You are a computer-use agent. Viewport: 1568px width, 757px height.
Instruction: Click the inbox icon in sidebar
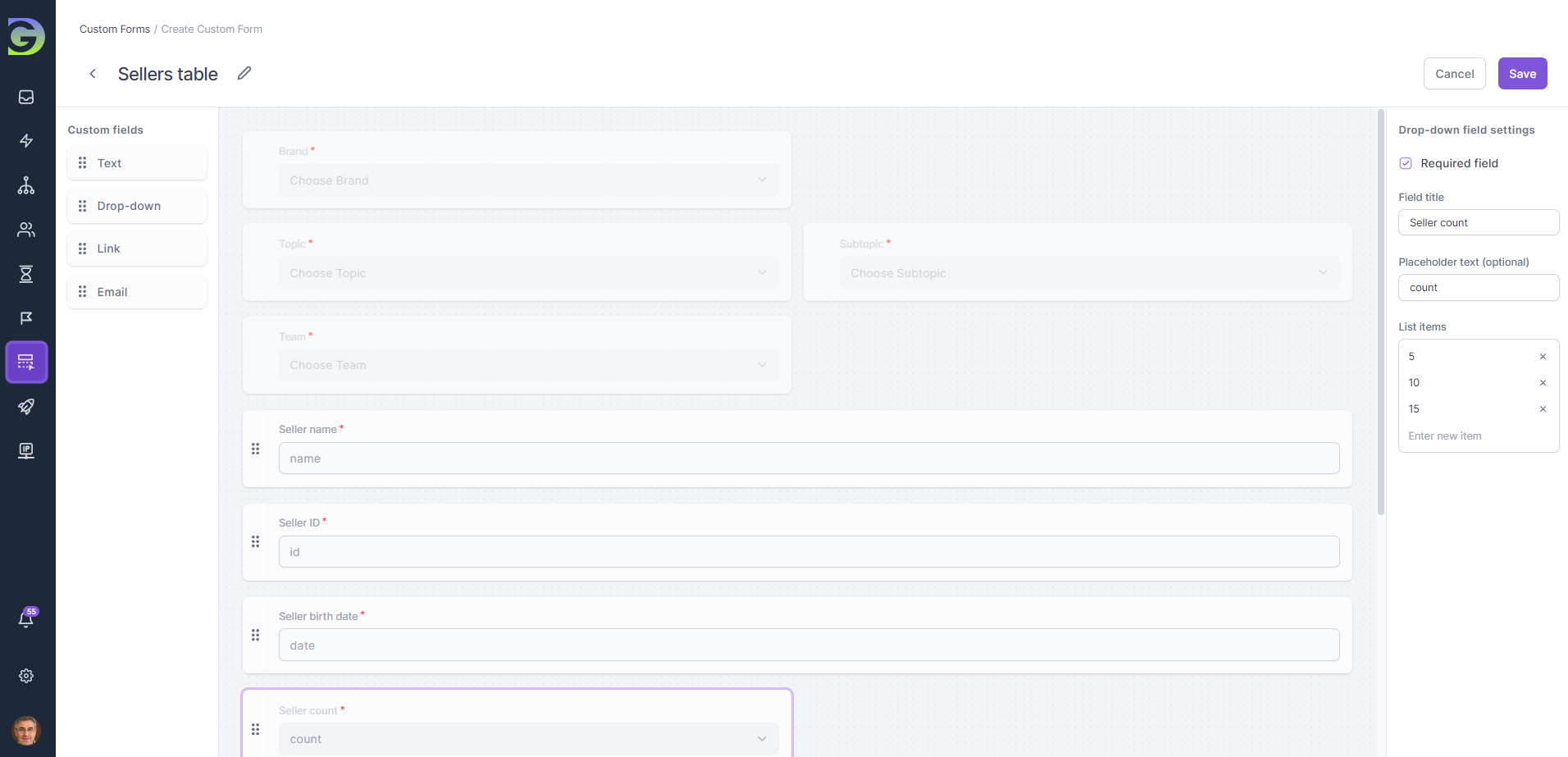click(x=26, y=98)
